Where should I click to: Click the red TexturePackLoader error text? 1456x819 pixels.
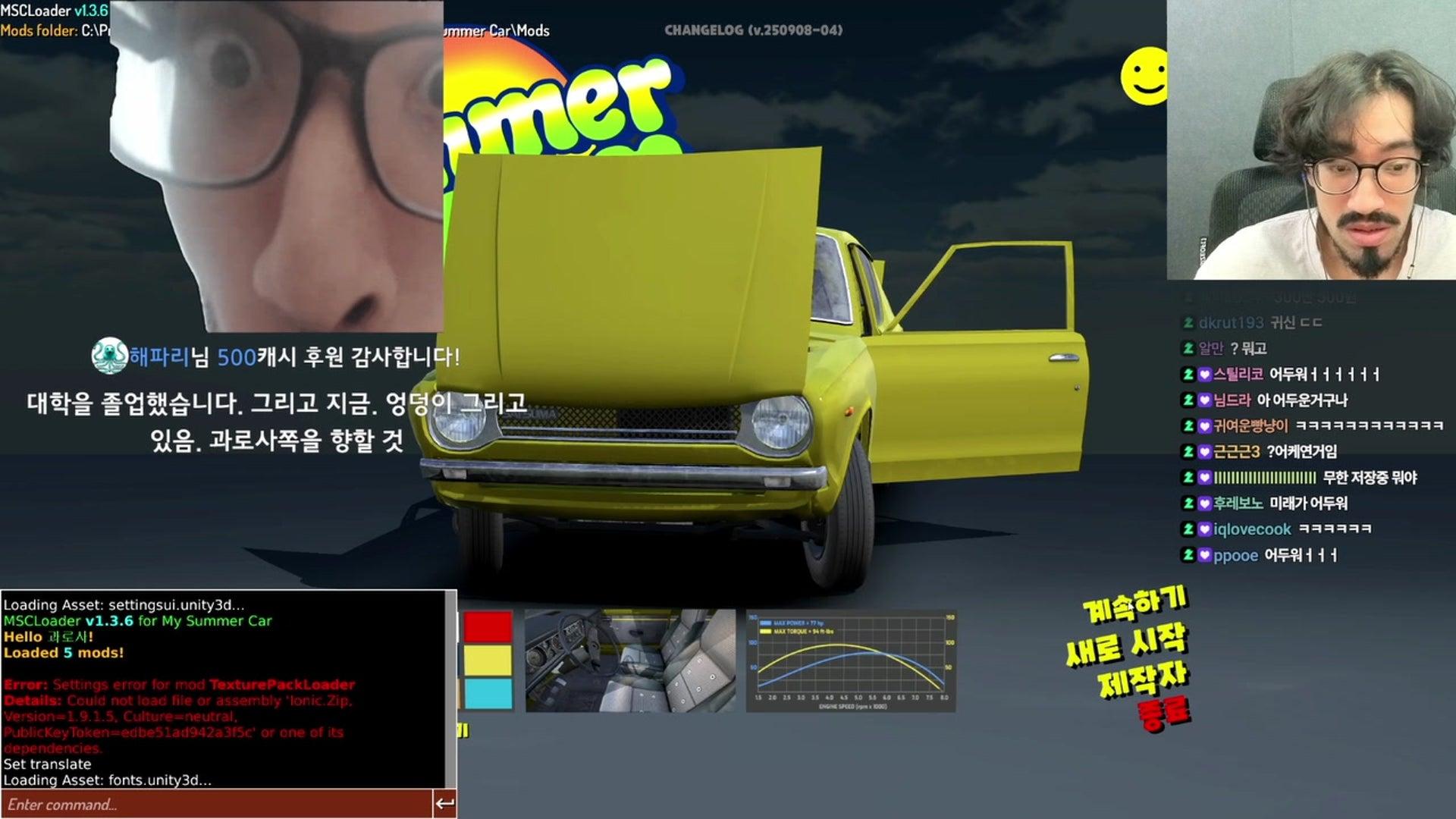[281, 685]
